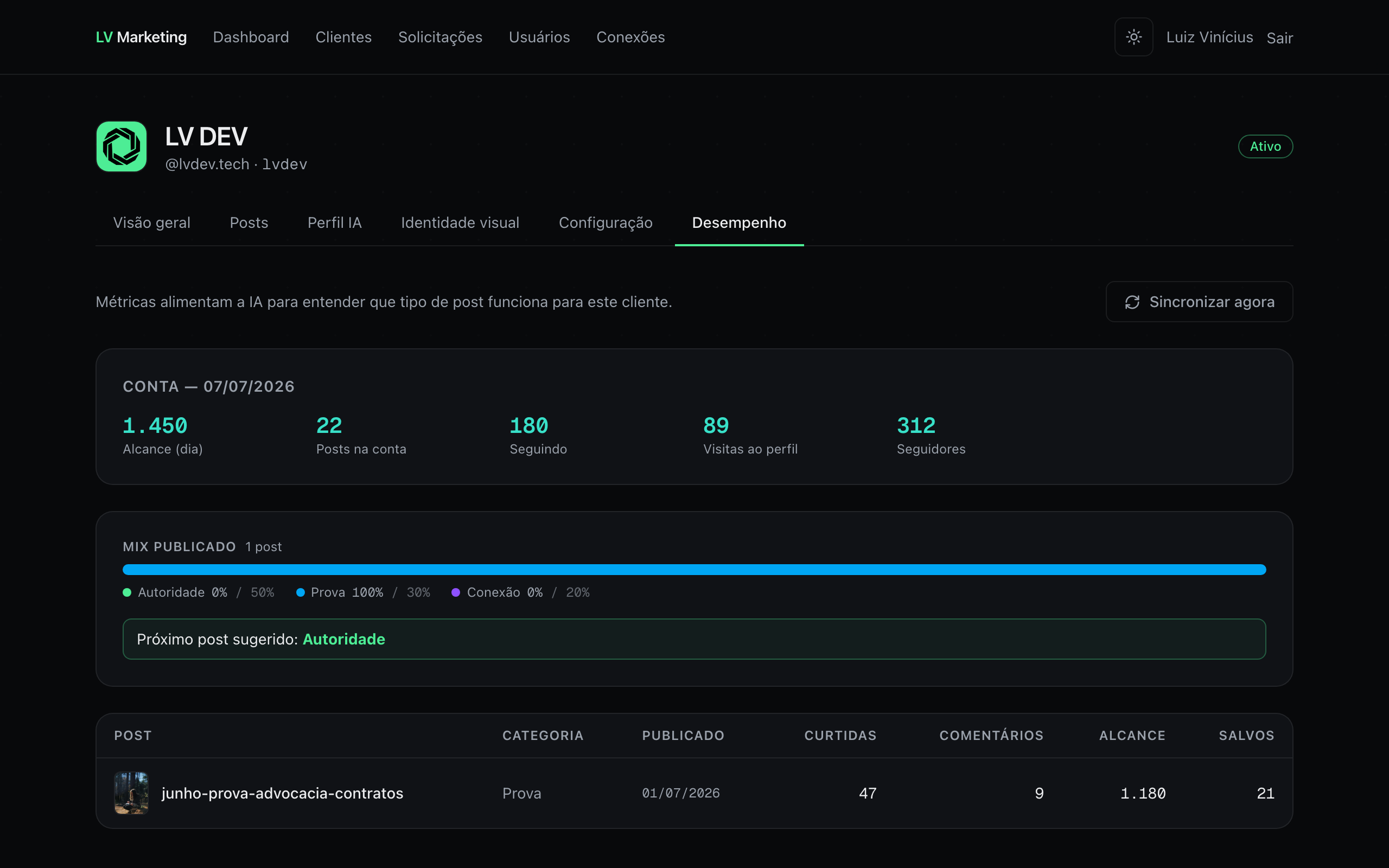Viewport: 1389px width, 868px height.
Task: Click the blue Mix Publicado progress bar
Action: (694, 570)
